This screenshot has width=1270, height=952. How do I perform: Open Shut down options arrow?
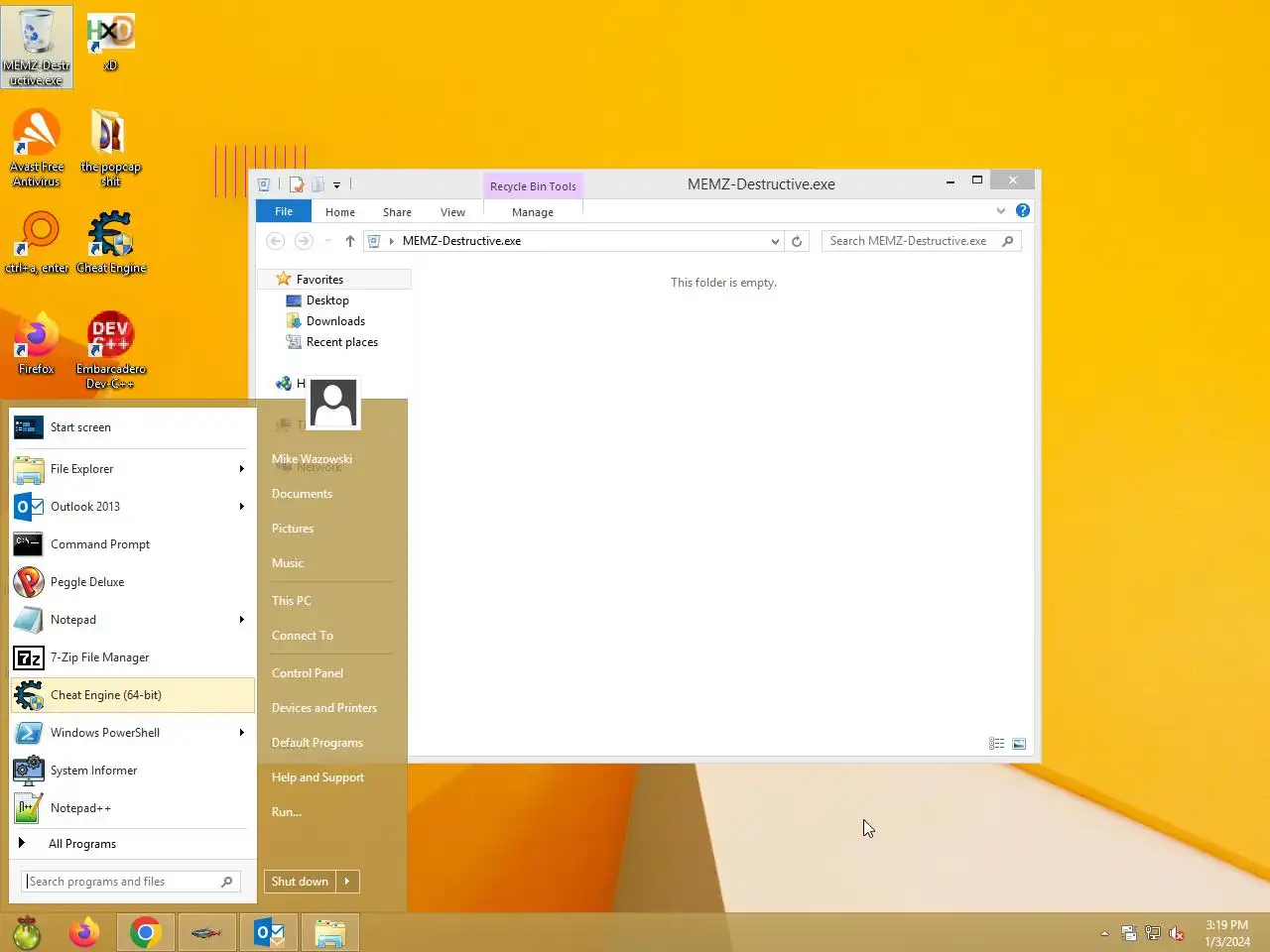tap(347, 882)
